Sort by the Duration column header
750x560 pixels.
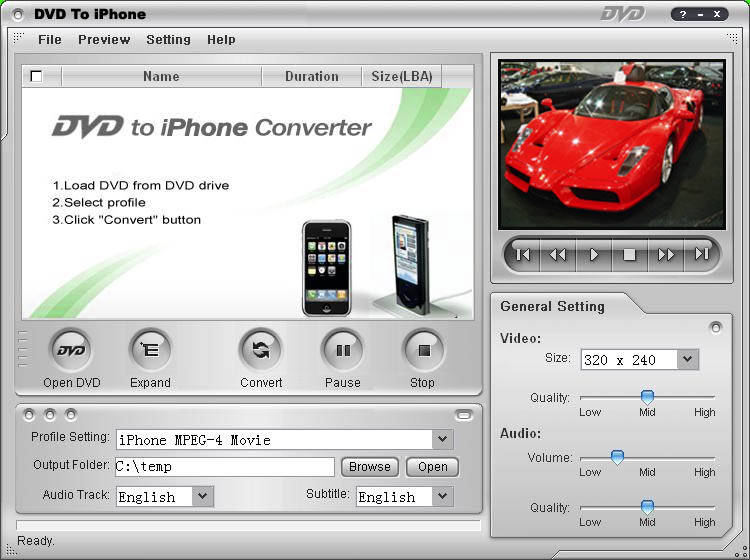pos(311,77)
